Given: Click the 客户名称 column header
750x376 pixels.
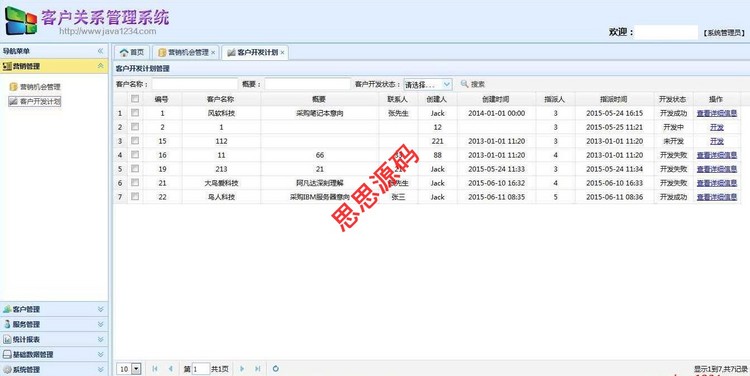Looking at the screenshot, I should (221, 99).
